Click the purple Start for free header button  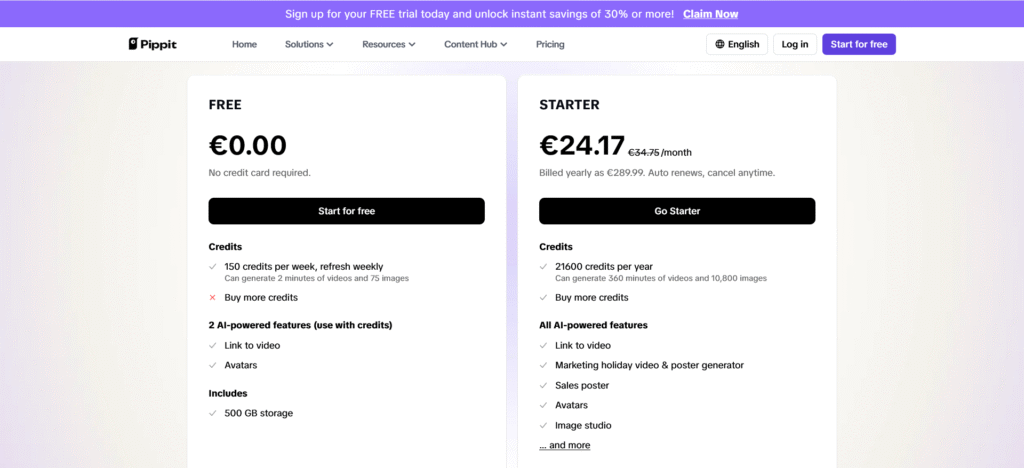859,44
